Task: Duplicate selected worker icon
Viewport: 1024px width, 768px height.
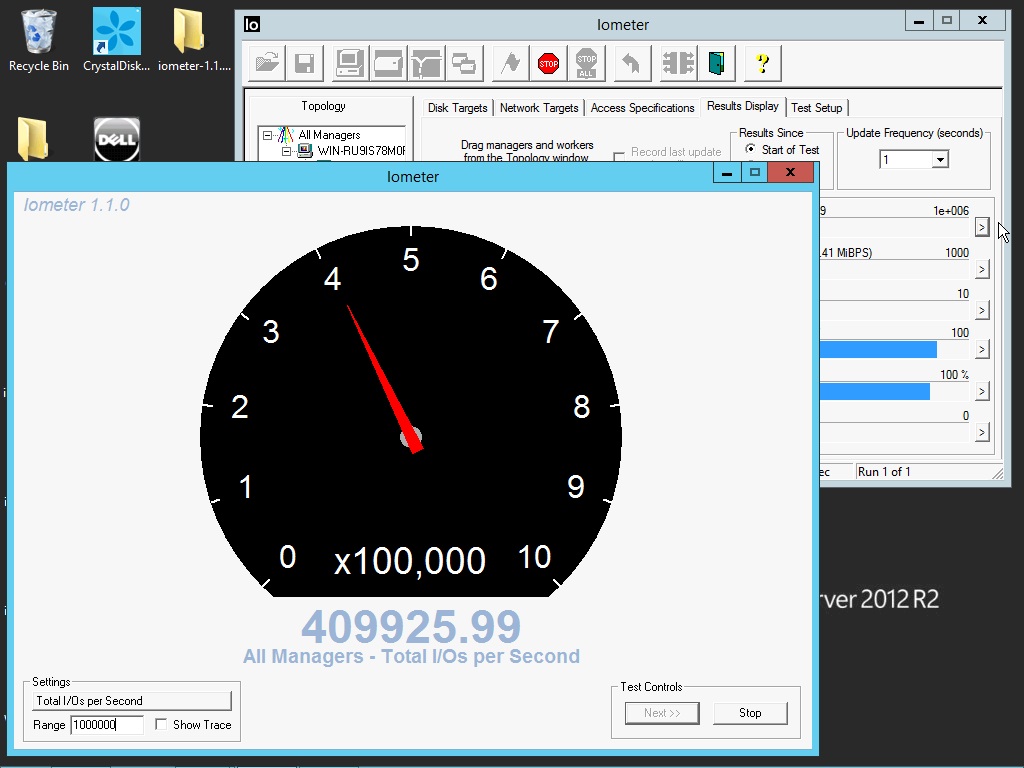Action: pyautogui.click(x=464, y=63)
